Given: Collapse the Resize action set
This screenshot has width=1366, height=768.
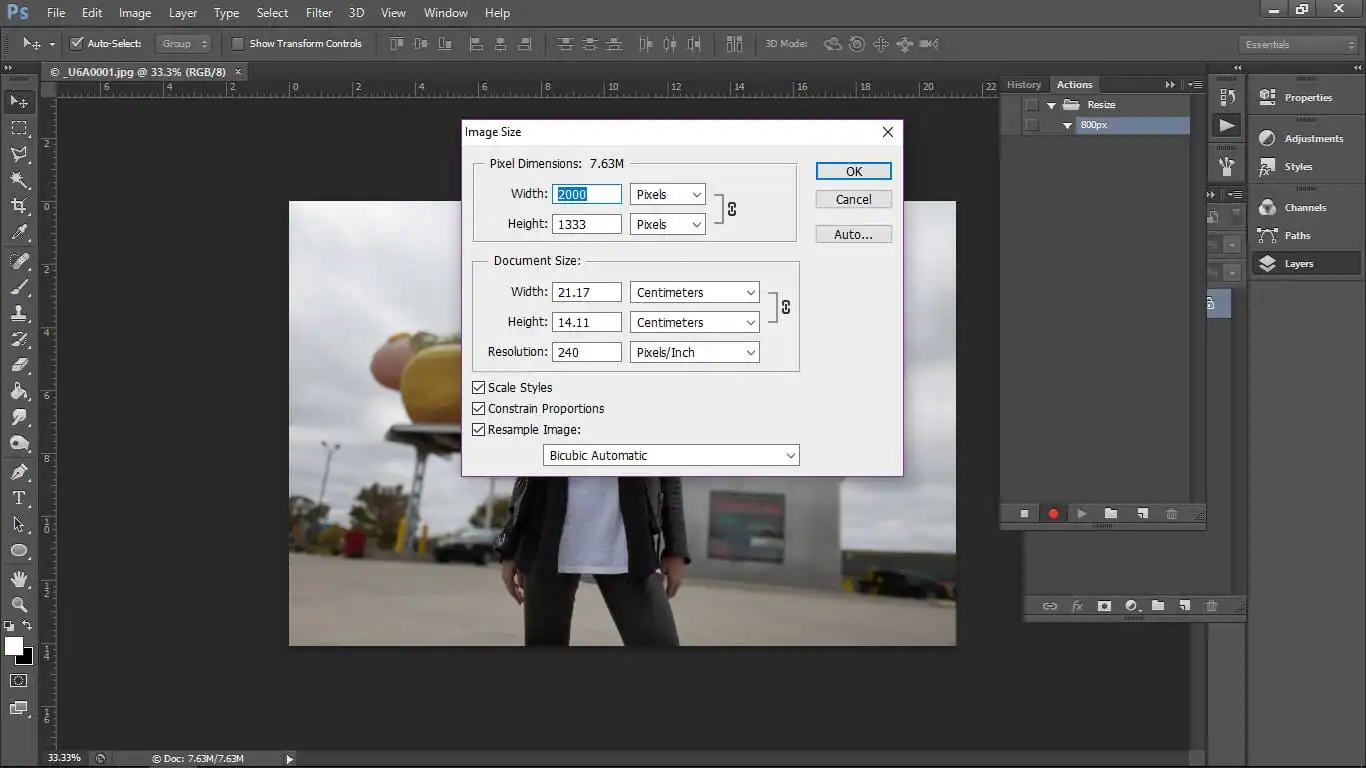Looking at the screenshot, I should [1050, 104].
